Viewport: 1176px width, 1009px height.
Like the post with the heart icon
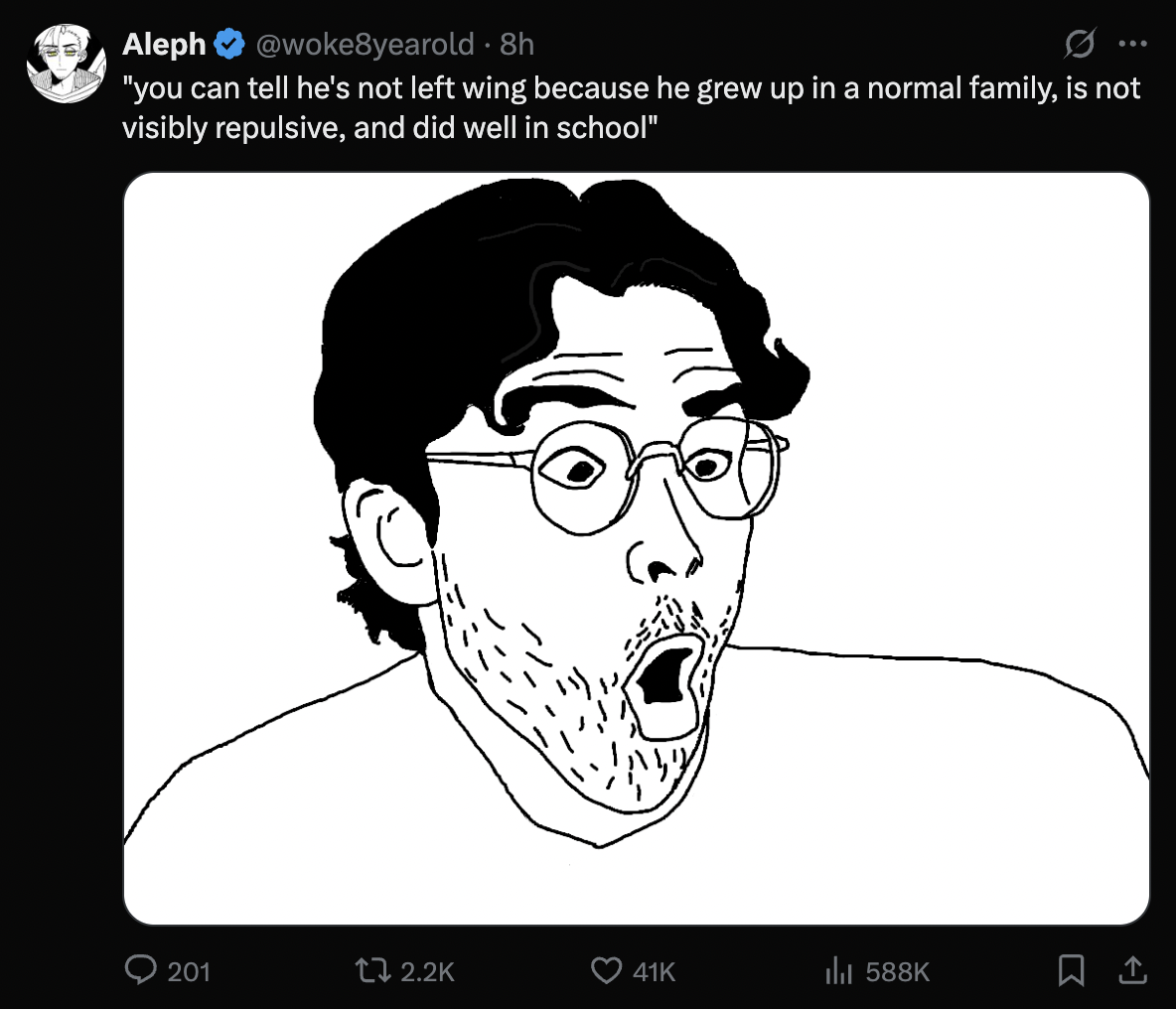pos(606,969)
